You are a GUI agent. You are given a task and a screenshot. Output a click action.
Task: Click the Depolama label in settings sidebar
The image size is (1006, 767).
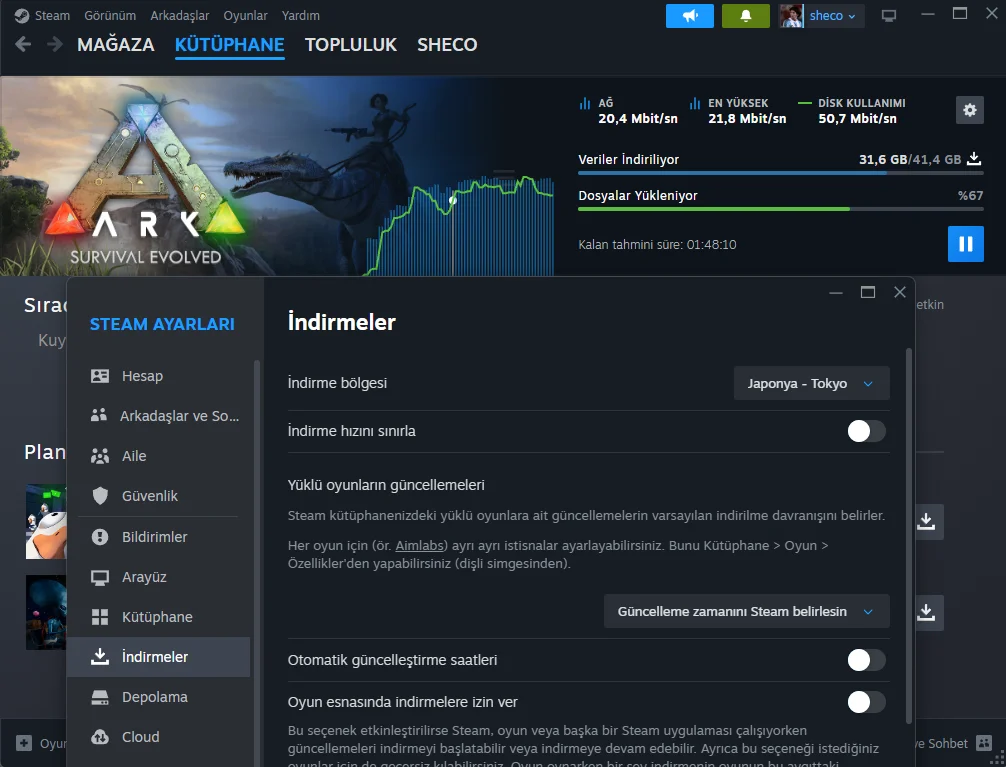point(155,697)
